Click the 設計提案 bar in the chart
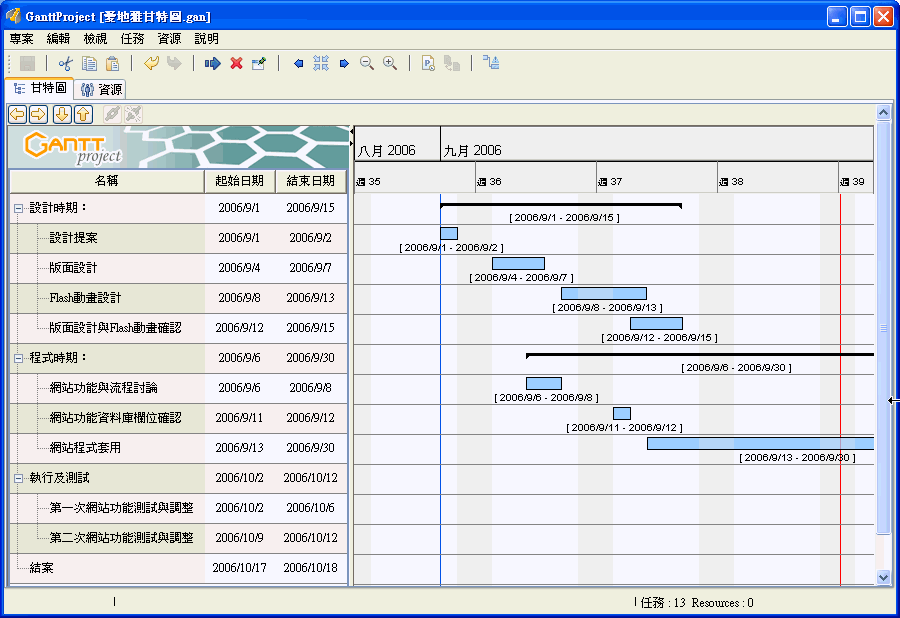 (449, 234)
